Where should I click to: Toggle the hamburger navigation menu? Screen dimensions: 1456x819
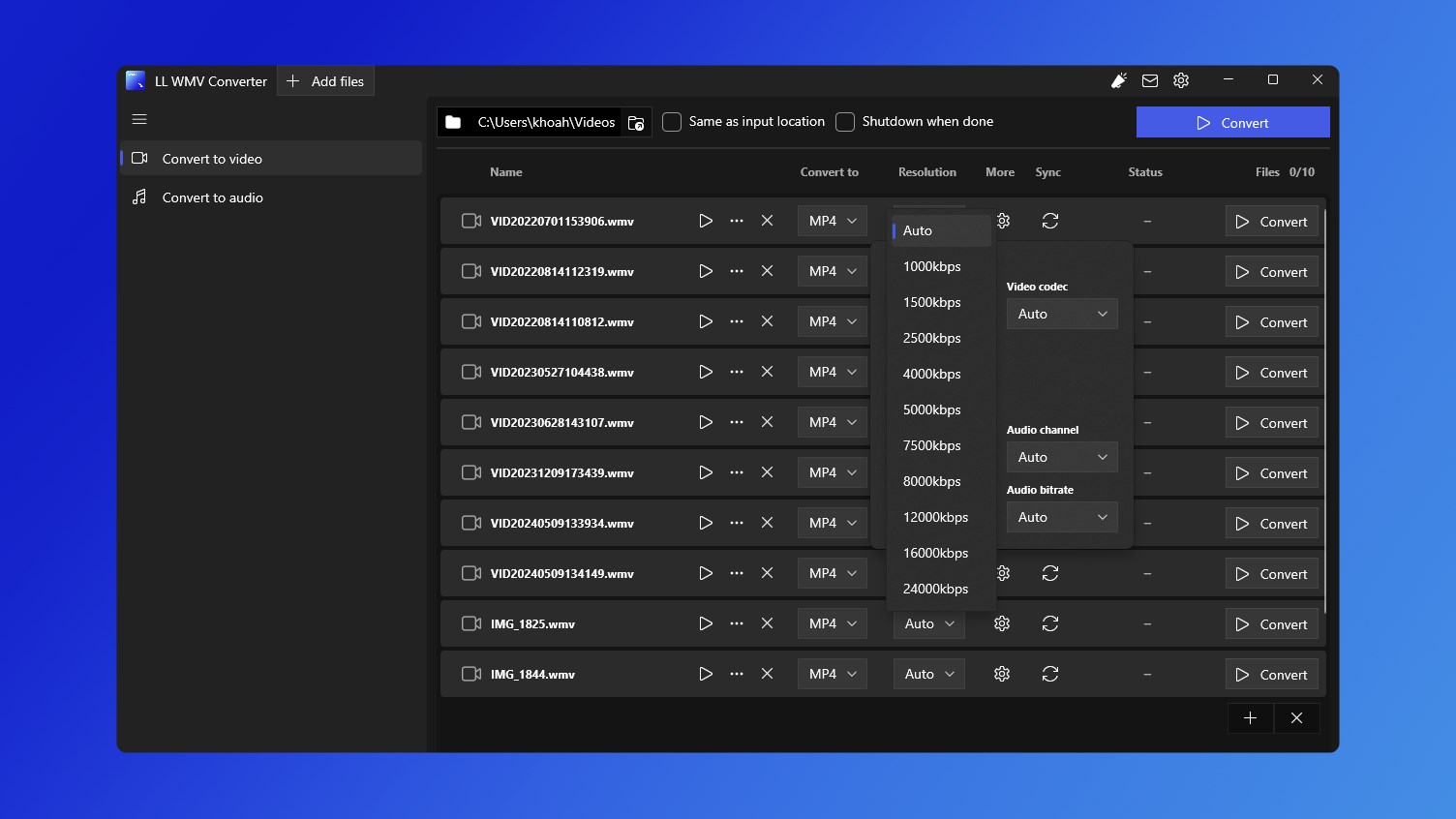click(x=139, y=119)
